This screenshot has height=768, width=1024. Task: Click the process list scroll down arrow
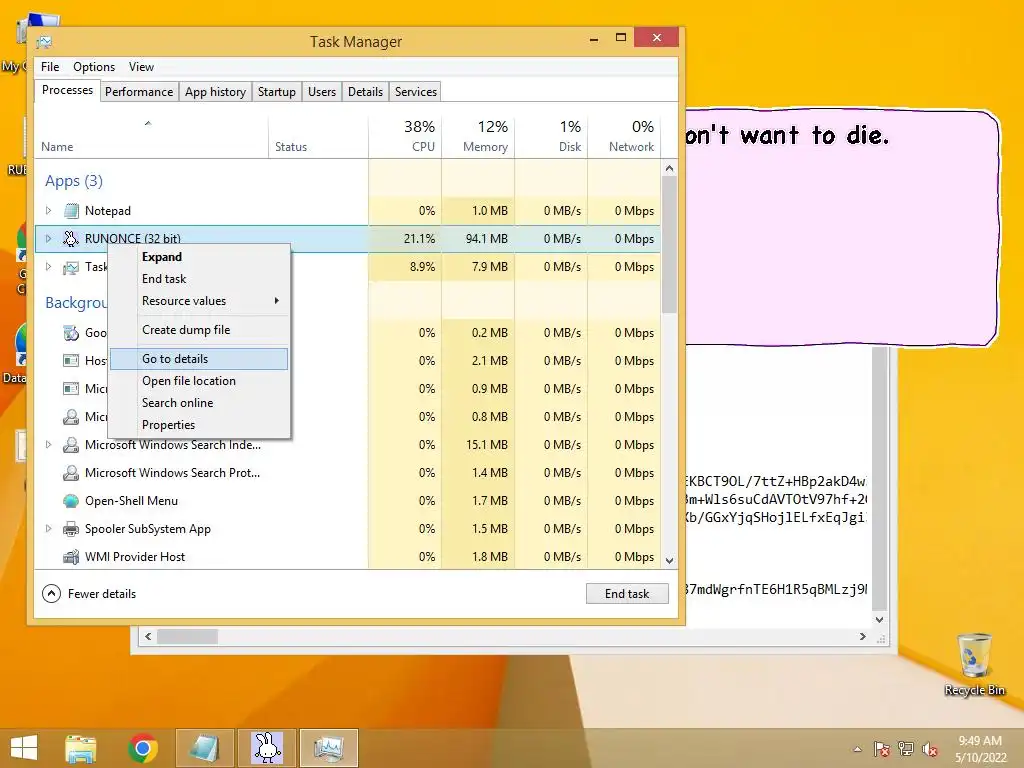(669, 560)
